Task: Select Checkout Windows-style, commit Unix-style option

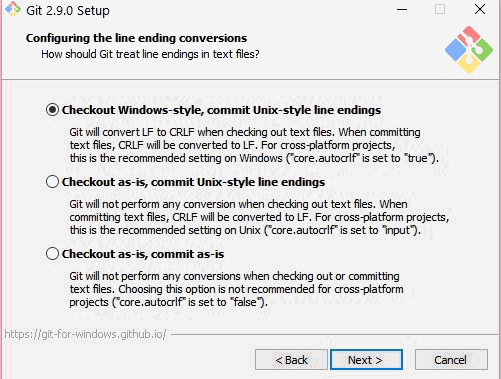Action: click(x=52, y=110)
